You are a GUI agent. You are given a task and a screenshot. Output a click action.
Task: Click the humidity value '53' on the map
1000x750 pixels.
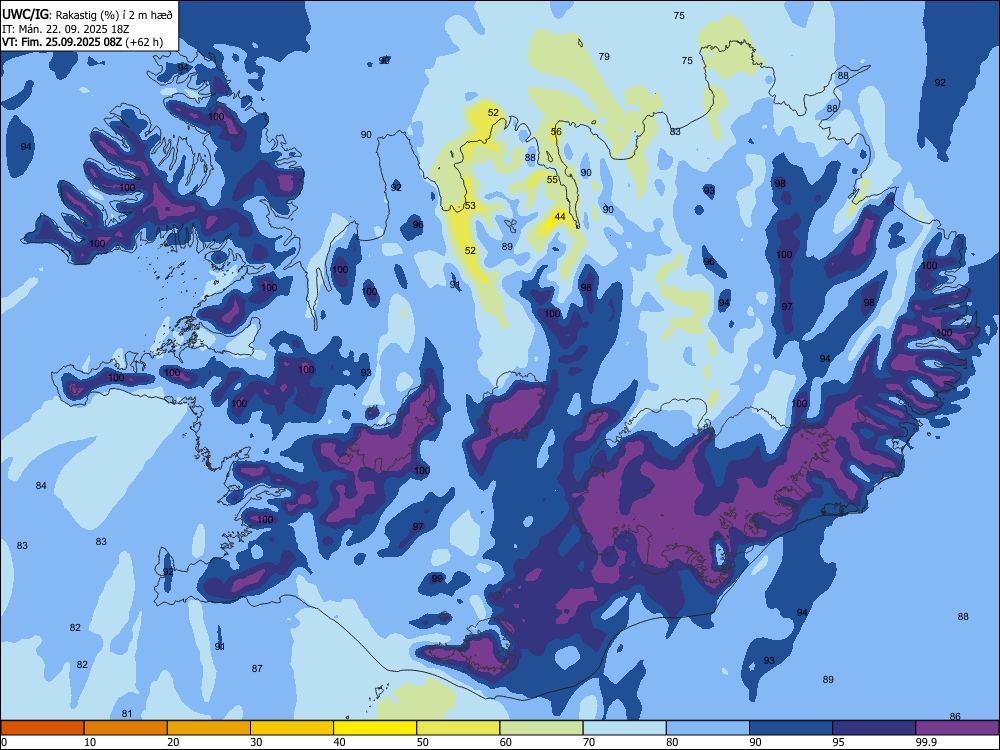tap(470, 206)
